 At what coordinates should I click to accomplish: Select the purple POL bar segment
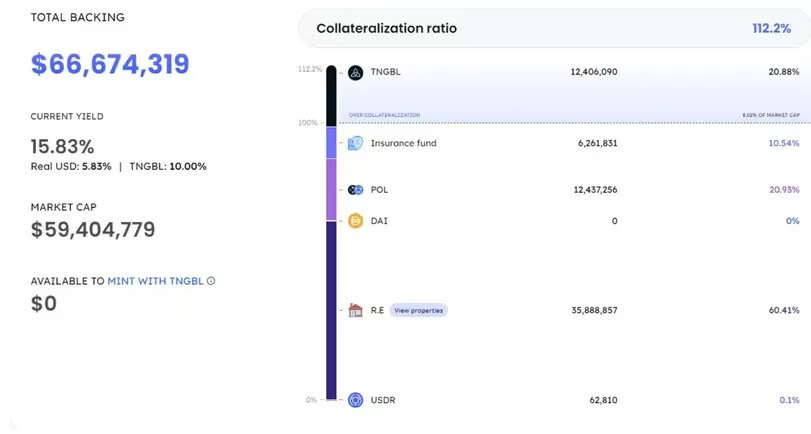(x=331, y=189)
